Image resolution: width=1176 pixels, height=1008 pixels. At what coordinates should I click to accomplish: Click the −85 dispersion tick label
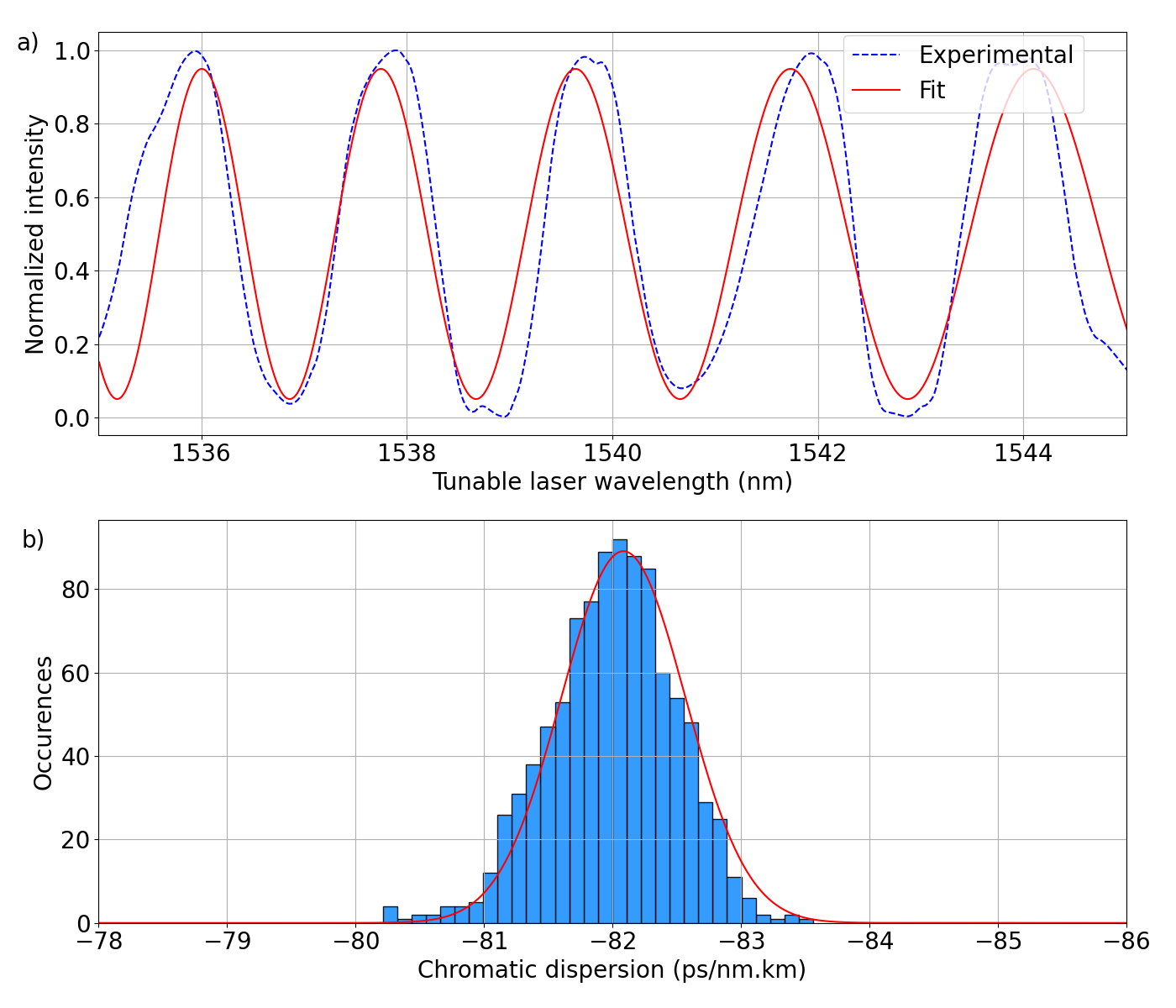[x=998, y=941]
